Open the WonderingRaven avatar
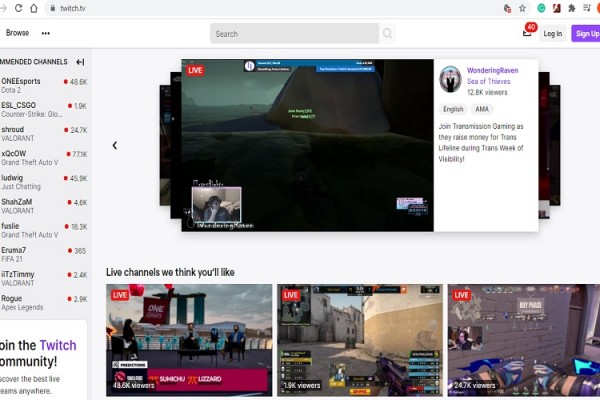Screen dimensions: 600x400 pyautogui.click(x=450, y=79)
